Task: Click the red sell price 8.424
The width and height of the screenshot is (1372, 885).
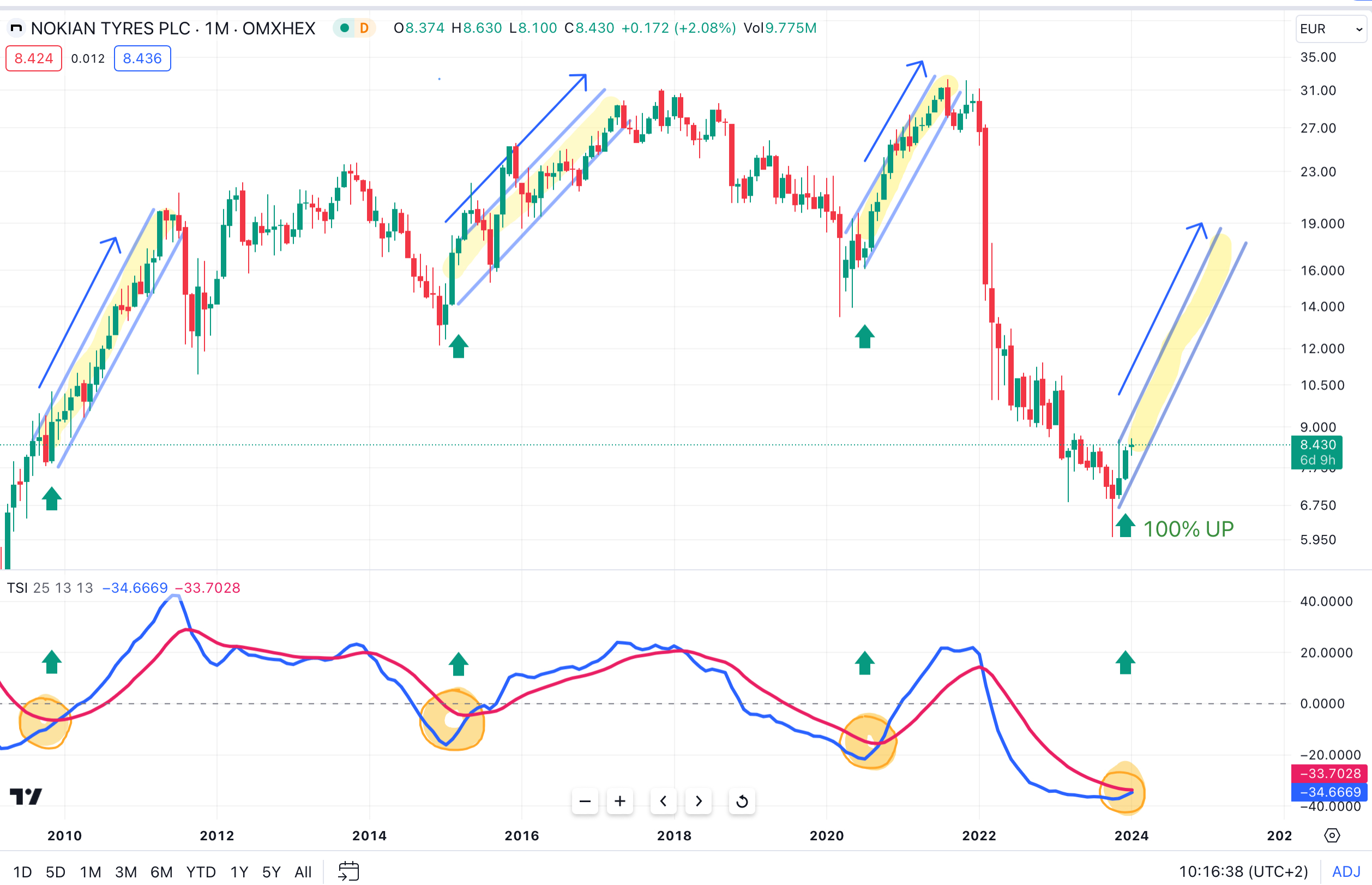Action: click(34, 58)
